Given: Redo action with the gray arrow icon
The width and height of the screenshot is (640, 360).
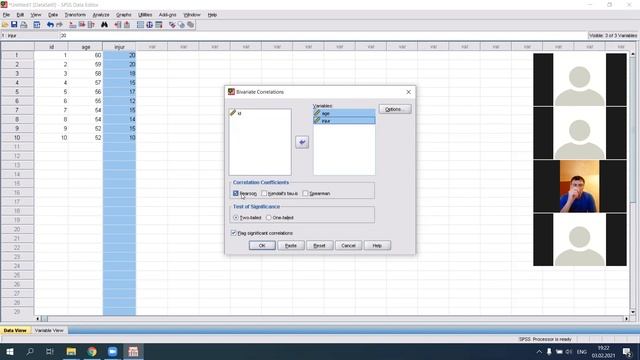Looking at the screenshot, I should click(60, 25).
